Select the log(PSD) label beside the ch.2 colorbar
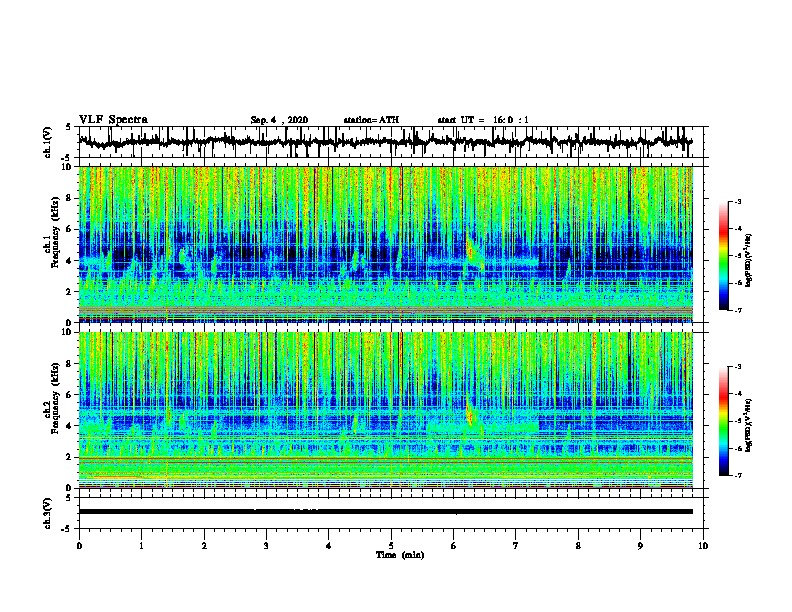Image resolution: width=792 pixels, height=612 pixels. tap(749, 426)
